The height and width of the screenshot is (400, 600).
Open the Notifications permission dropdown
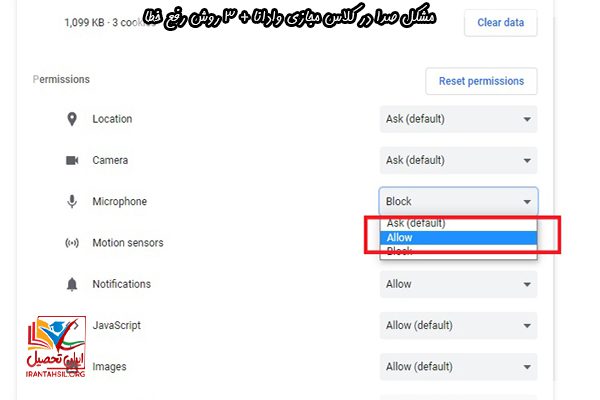[458, 284]
